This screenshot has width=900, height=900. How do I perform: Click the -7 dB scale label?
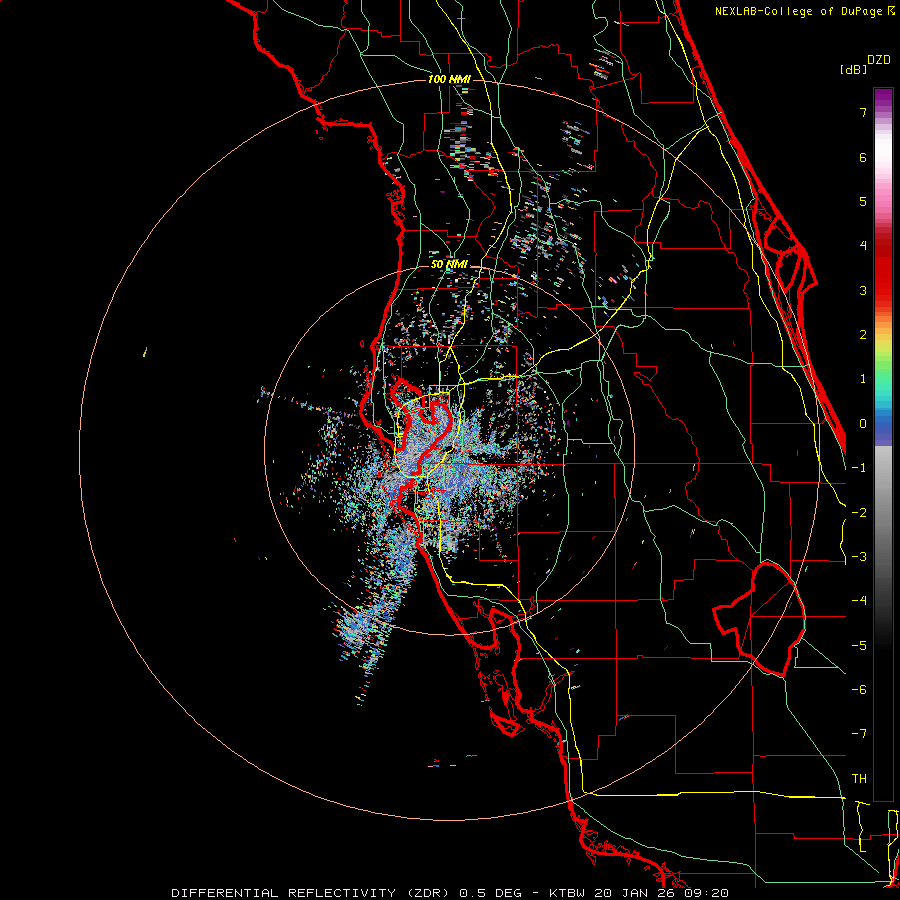click(x=859, y=734)
